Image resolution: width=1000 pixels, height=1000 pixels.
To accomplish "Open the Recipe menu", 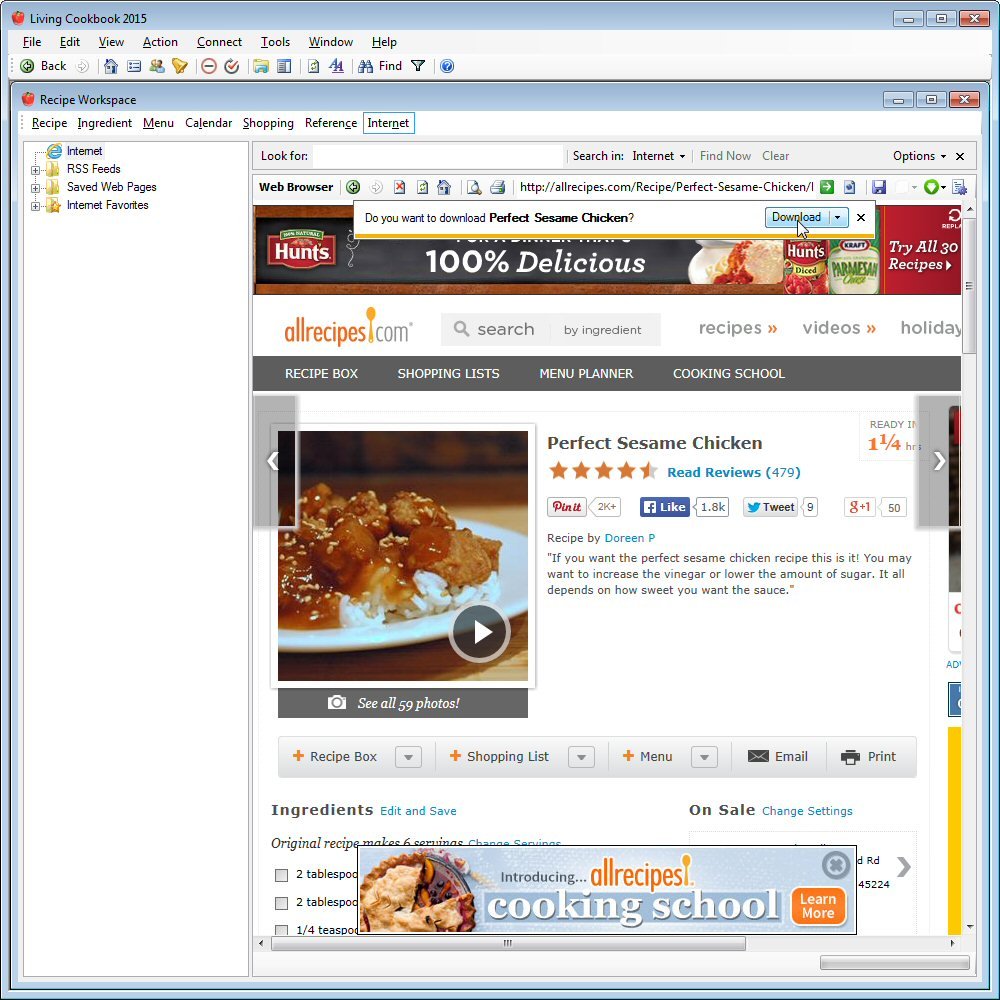I will tap(49, 123).
